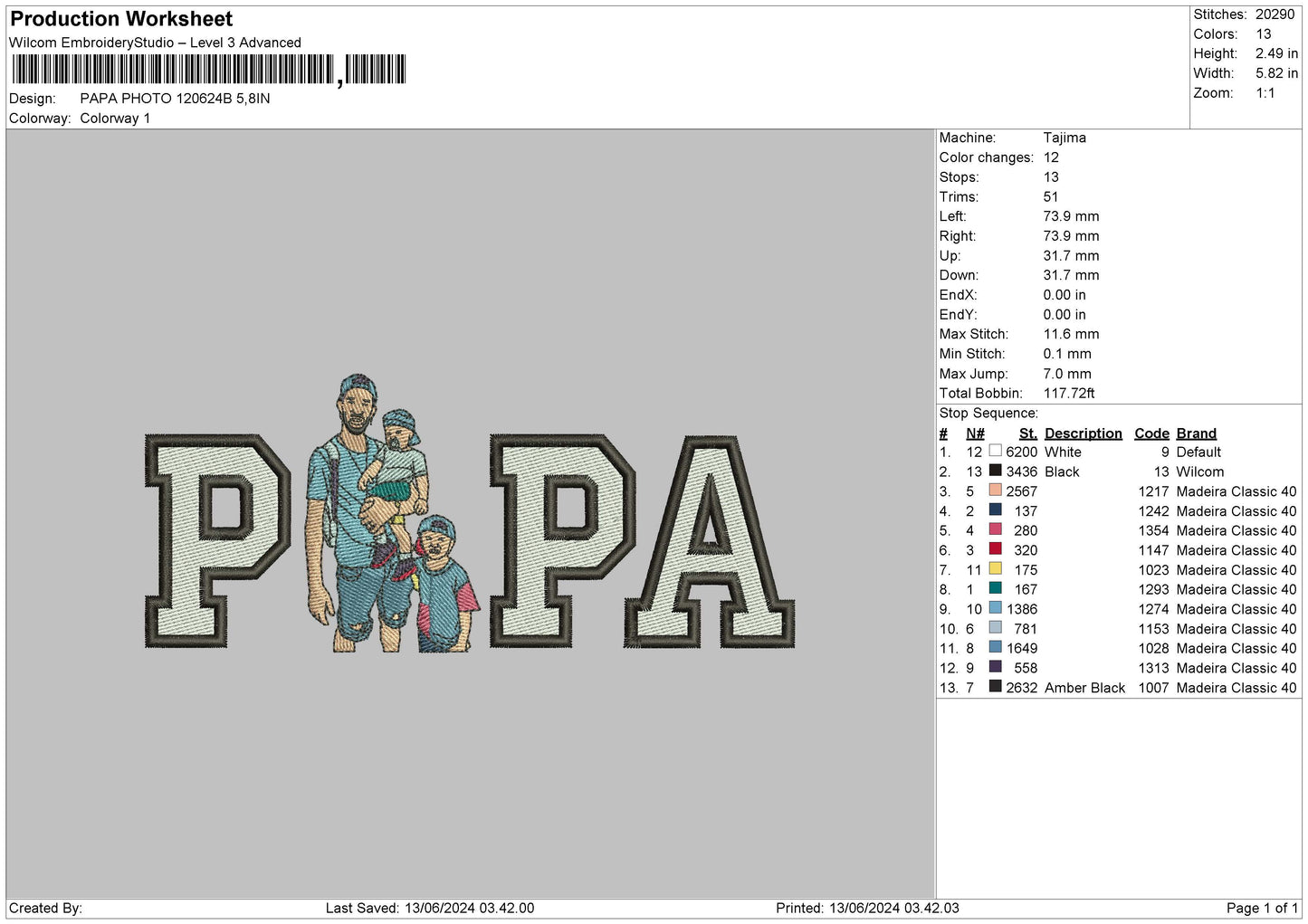This screenshot has height=924, width=1308.
Task: Click thread code 1153 in row 10
Action: [x=1153, y=628]
